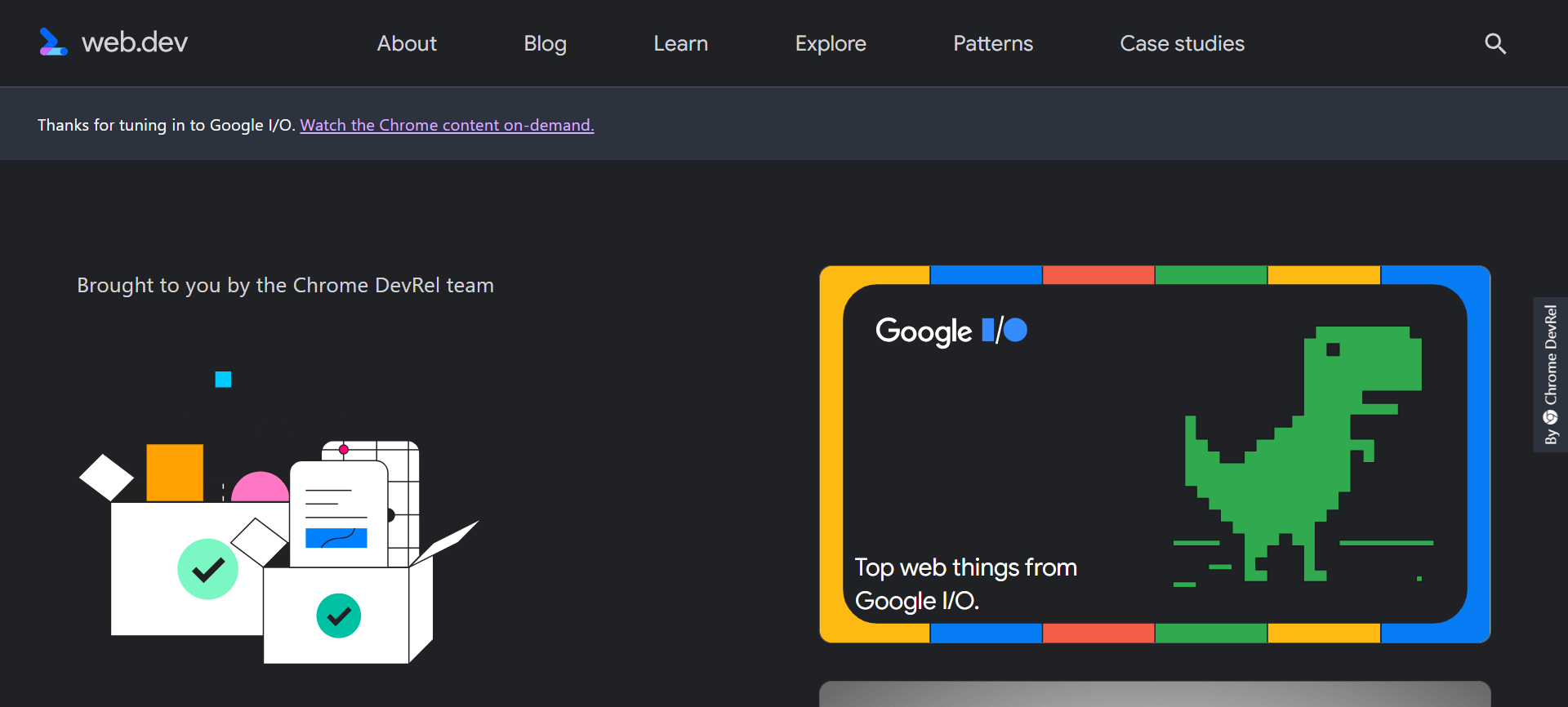Image resolution: width=1568 pixels, height=707 pixels.
Task: Click the web.dev home text link
Action: point(135,42)
